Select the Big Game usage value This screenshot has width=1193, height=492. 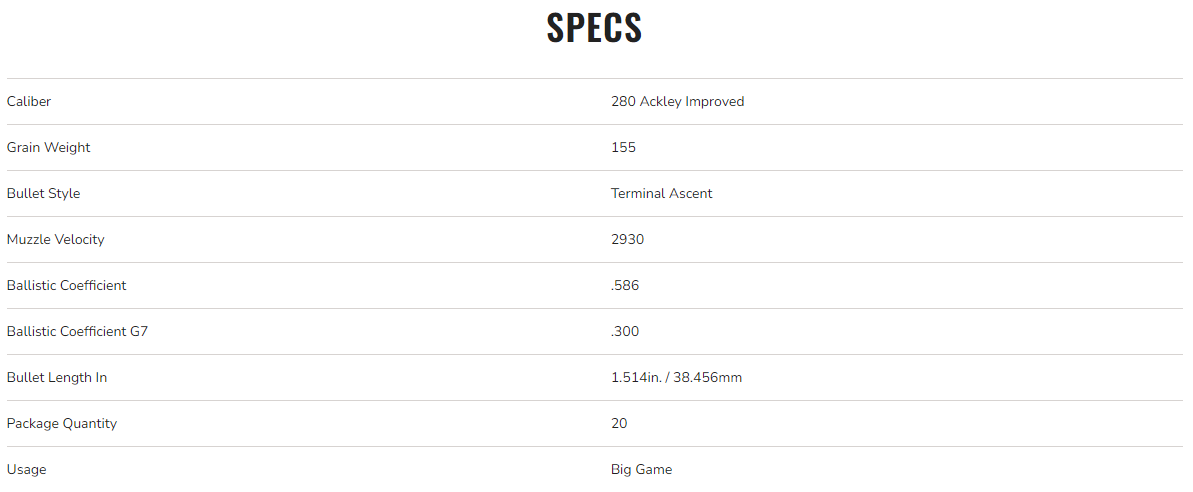point(641,469)
